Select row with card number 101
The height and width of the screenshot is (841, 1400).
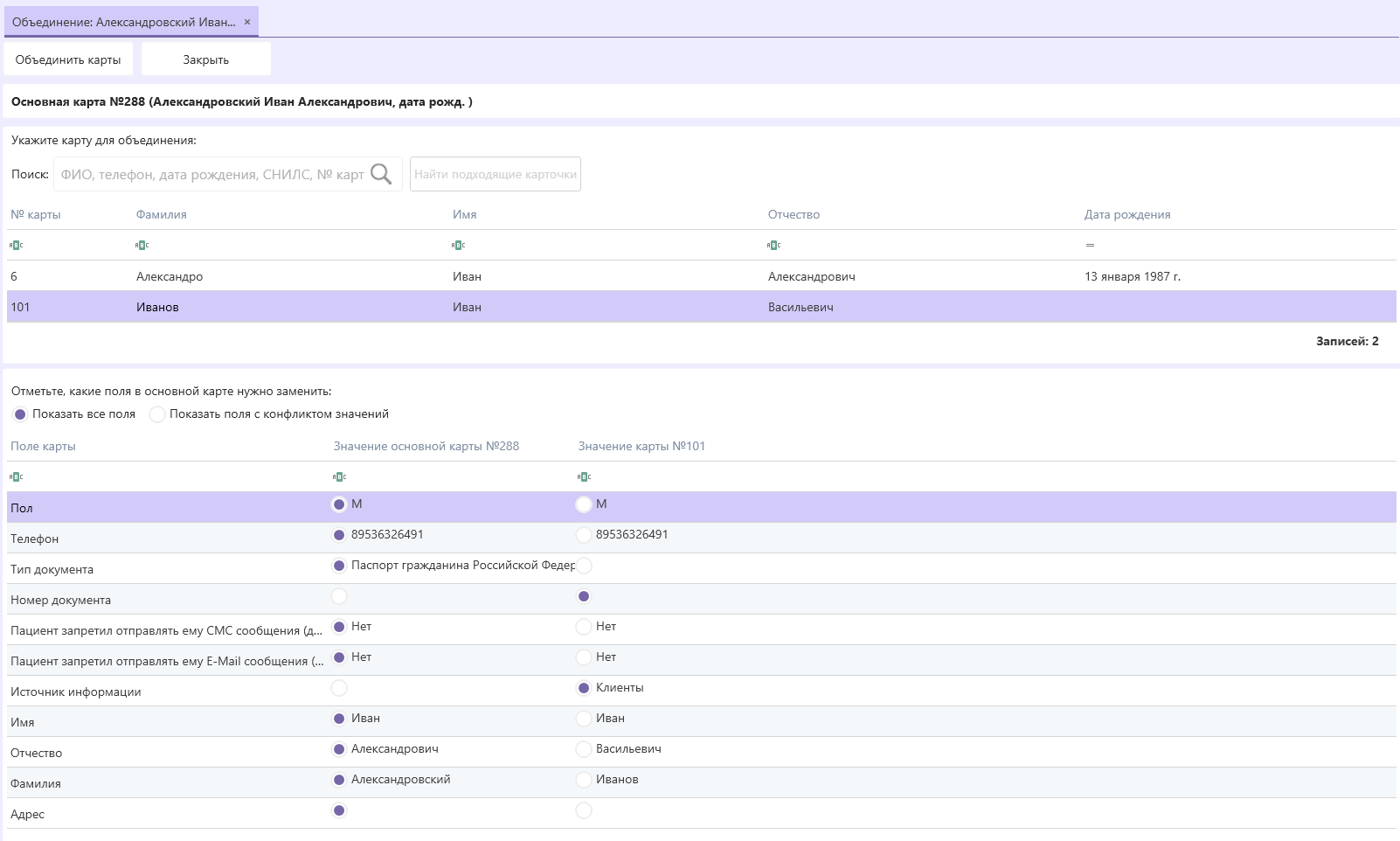coord(702,307)
